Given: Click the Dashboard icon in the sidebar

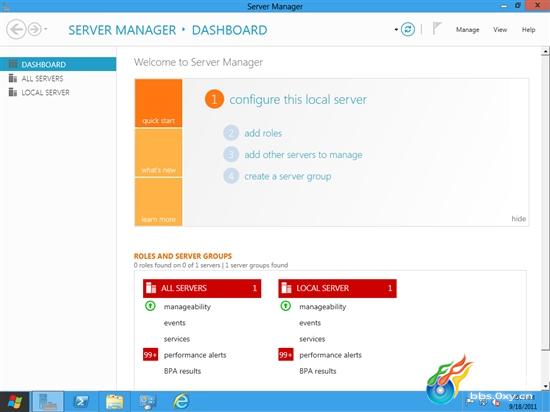Looking at the screenshot, I should [x=13, y=64].
